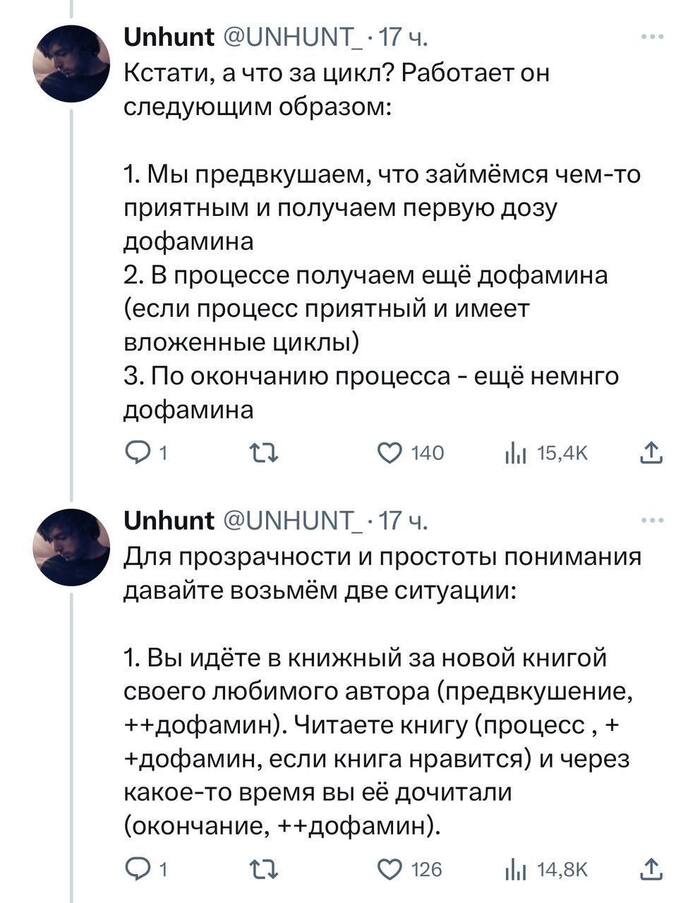Image resolution: width=700 pixels, height=903 pixels.
Task: Open more options for the first tweet
Action: coord(654,40)
